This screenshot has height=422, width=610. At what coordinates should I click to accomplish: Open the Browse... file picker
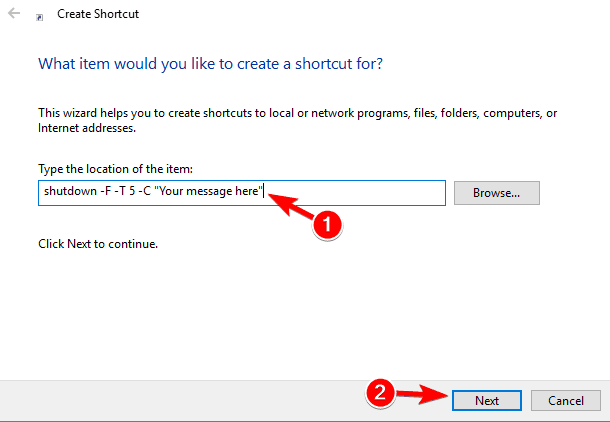pos(496,193)
